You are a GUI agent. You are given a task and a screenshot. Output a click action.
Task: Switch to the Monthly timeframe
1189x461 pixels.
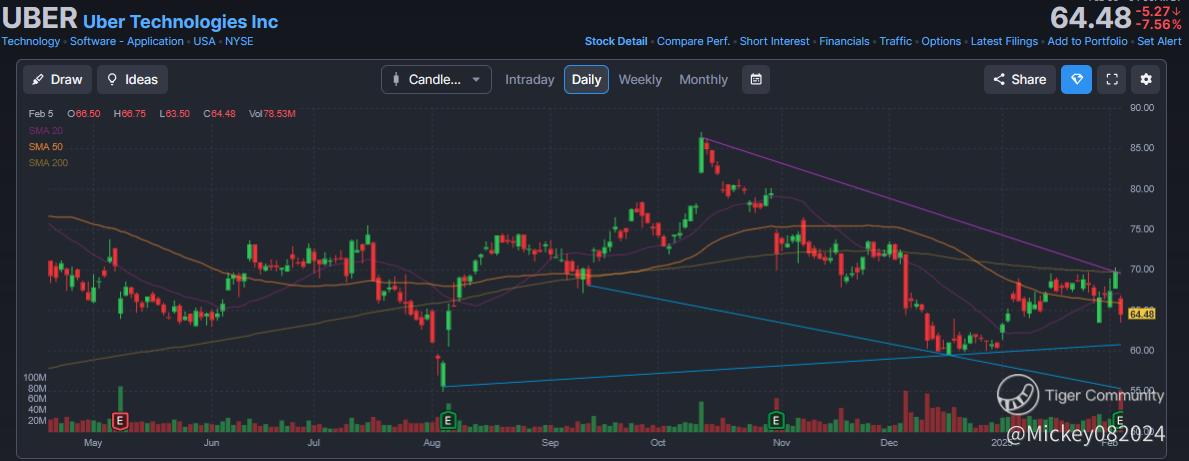pyautogui.click(x=703, y=80)
